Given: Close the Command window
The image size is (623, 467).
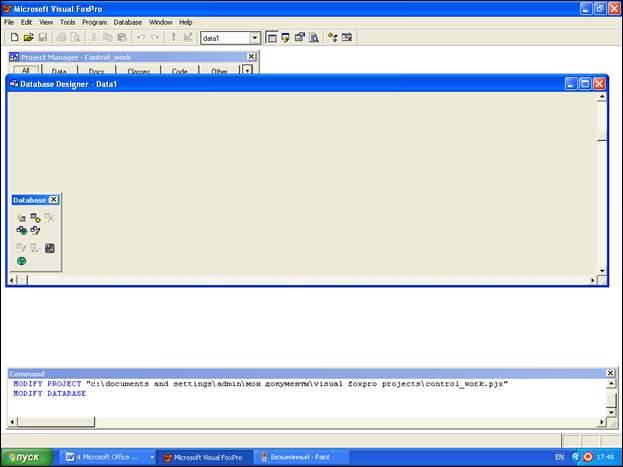Looking at the screenshot, I should click(610, 373).
